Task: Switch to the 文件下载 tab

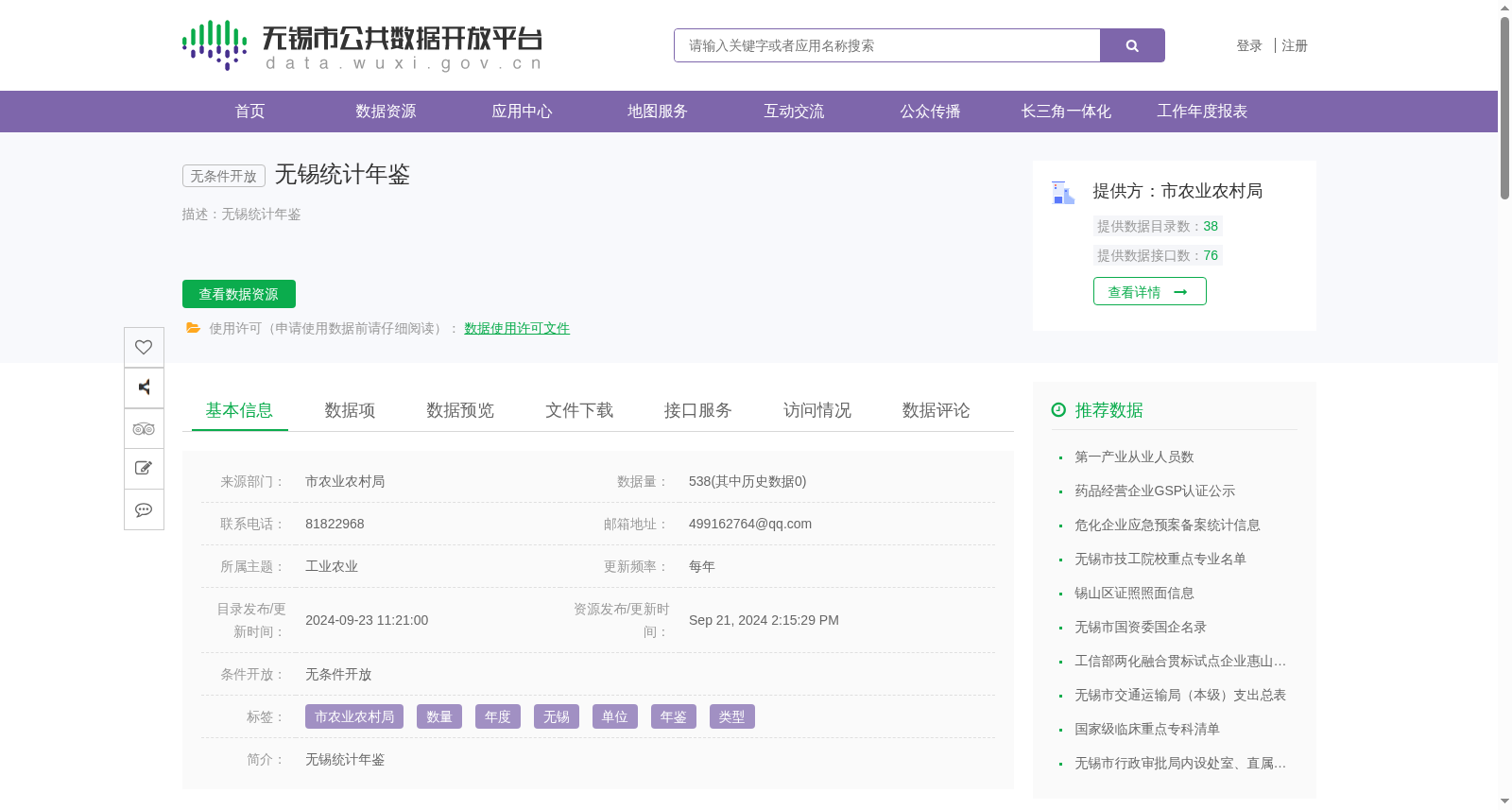Action: pyautogui.click(x=579, y=410)
